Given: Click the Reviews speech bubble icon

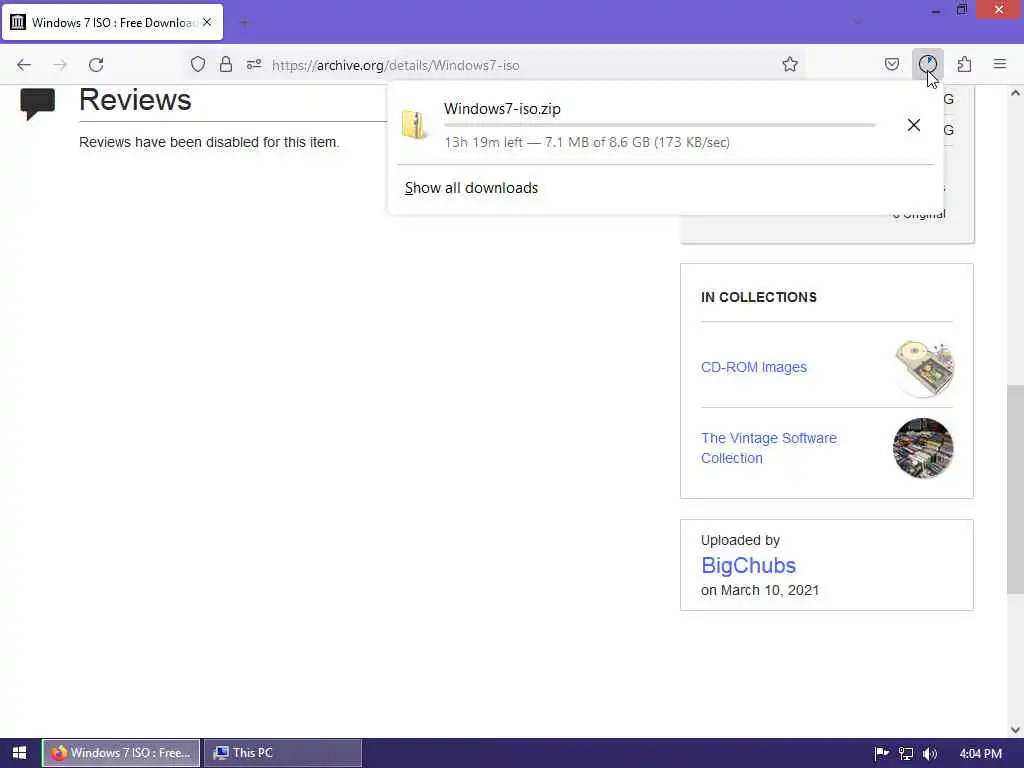Looking at the screenshot, I should [38, 104].
